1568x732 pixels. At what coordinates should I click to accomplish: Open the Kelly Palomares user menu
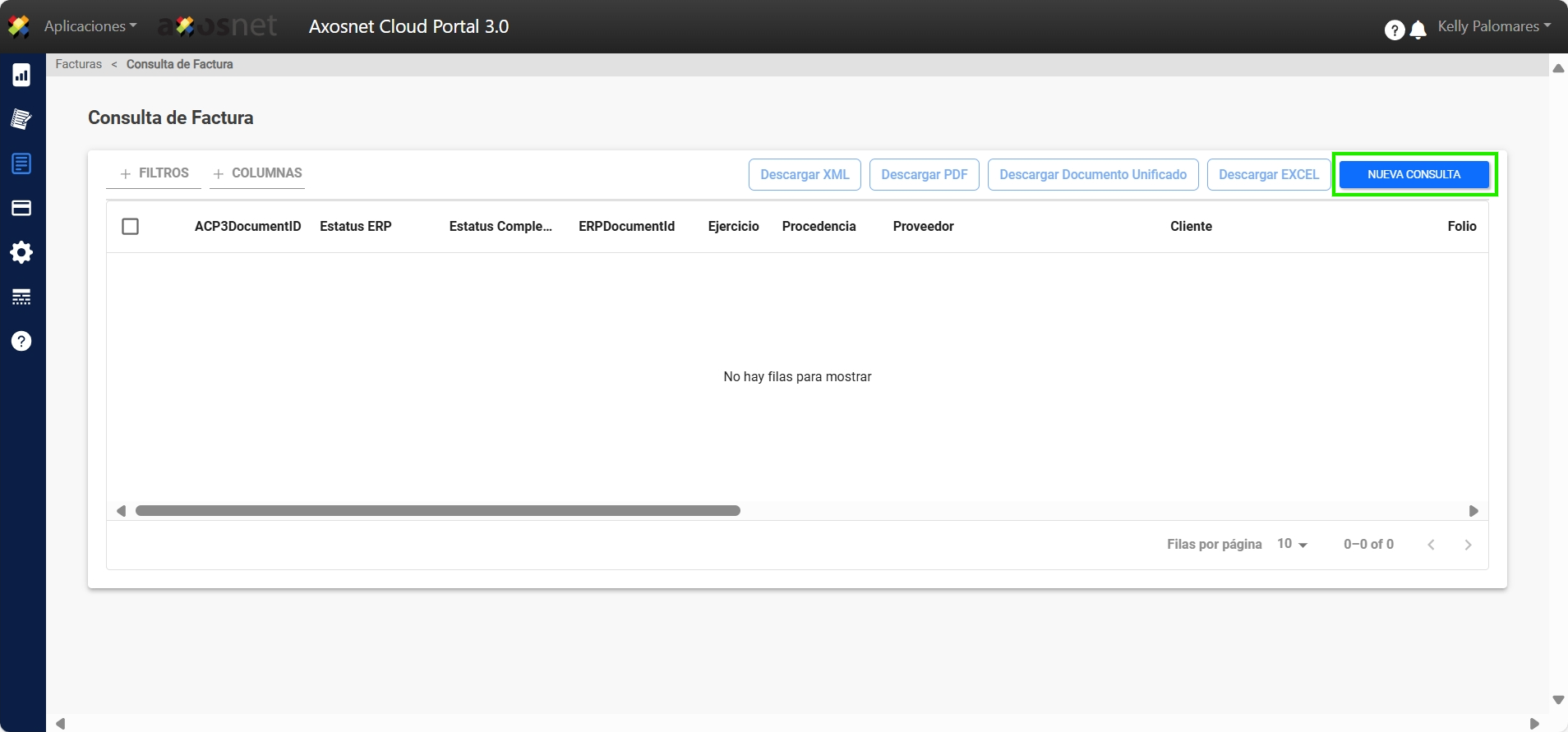1493,26
